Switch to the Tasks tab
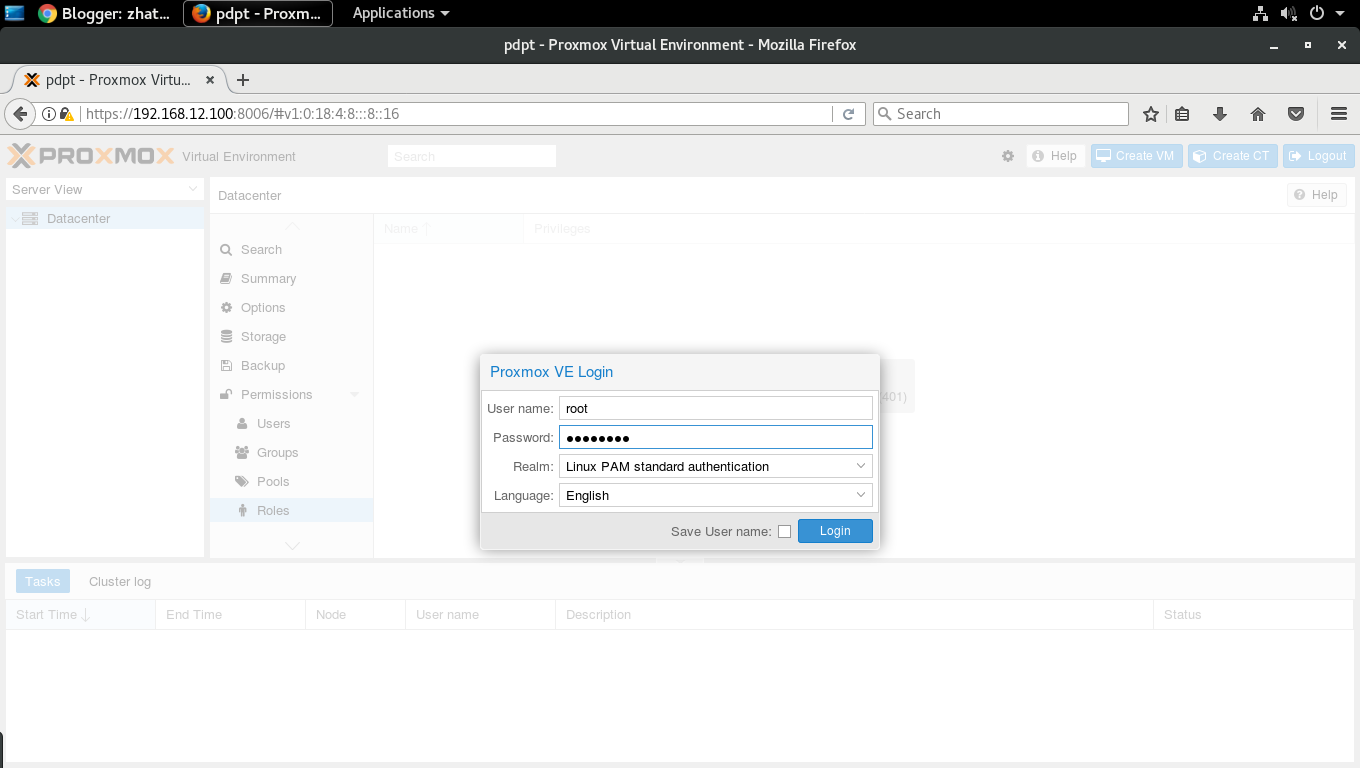 (43, 582)
